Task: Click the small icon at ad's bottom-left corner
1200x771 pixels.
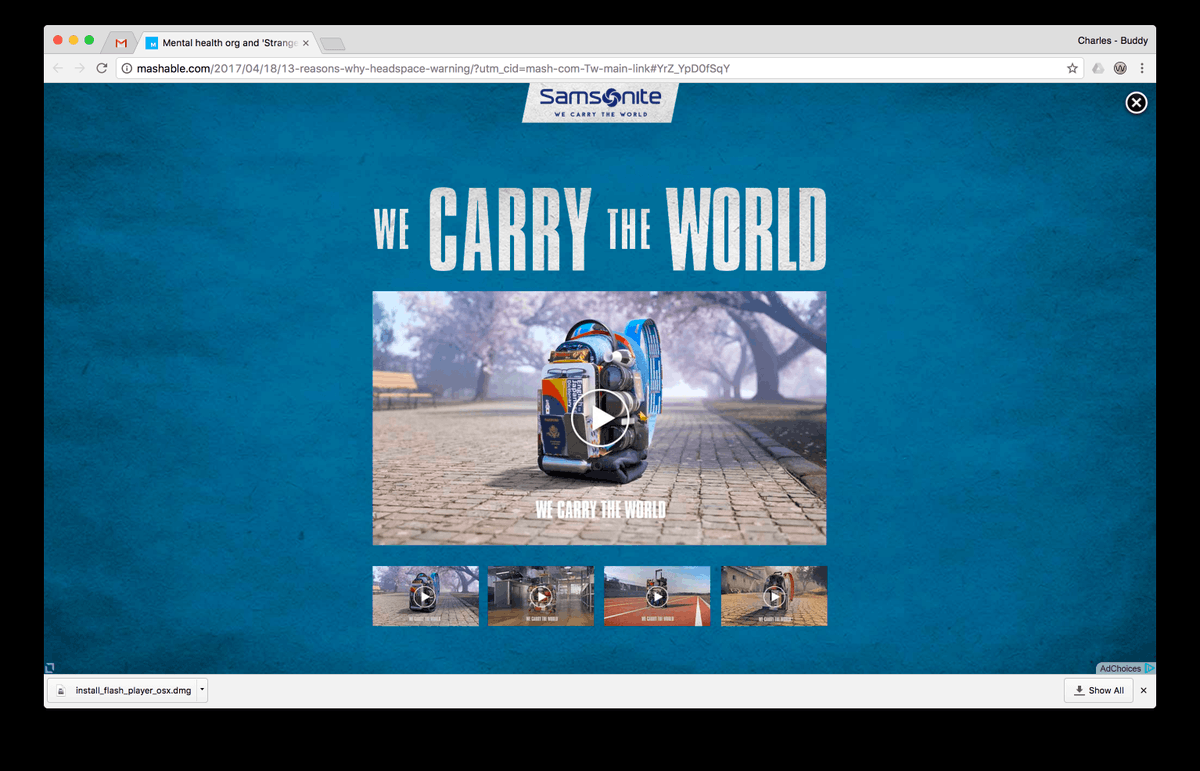Action: coord(49,668)
